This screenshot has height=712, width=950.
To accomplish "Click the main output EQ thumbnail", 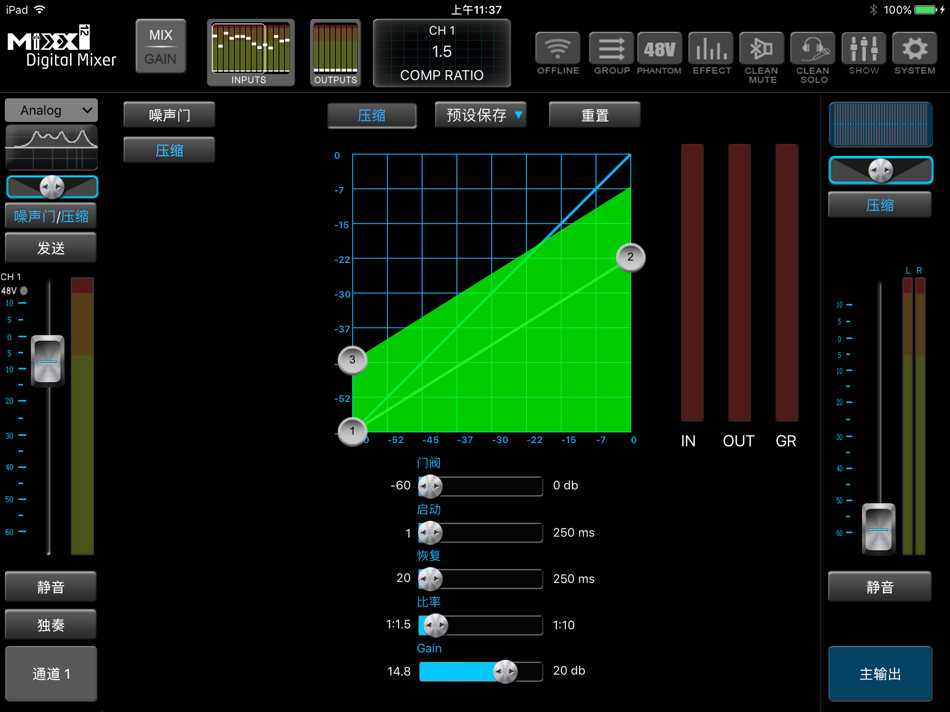I will 880,125.
